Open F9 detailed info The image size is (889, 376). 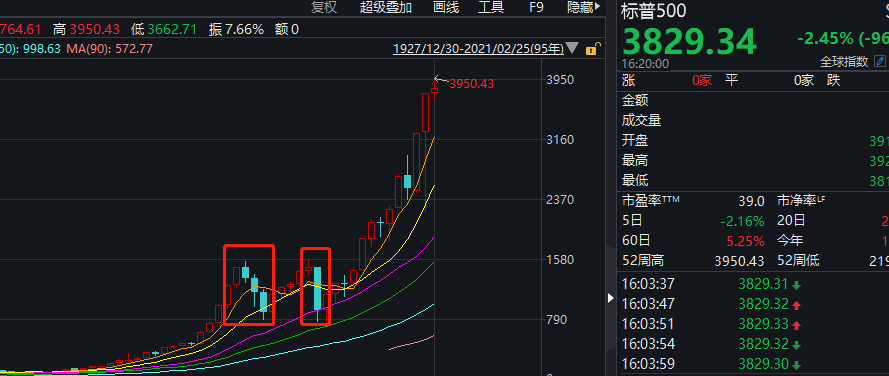(536, 7)
